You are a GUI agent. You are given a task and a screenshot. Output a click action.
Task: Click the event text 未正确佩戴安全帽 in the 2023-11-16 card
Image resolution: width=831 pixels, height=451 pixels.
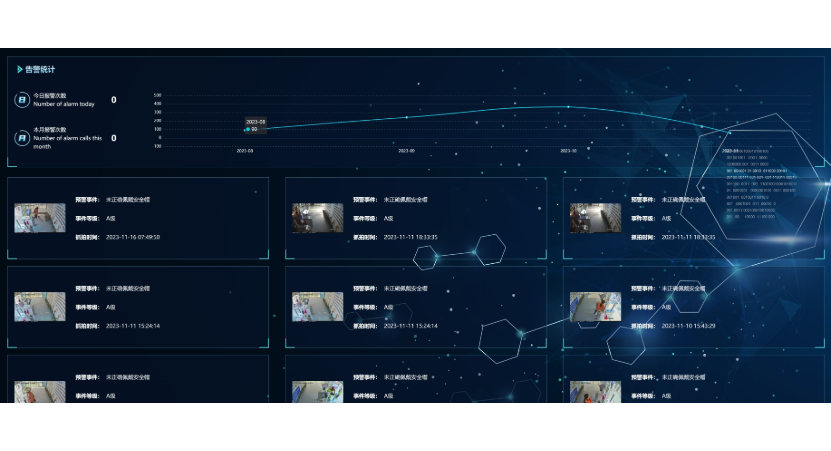[x=128, y=200]
